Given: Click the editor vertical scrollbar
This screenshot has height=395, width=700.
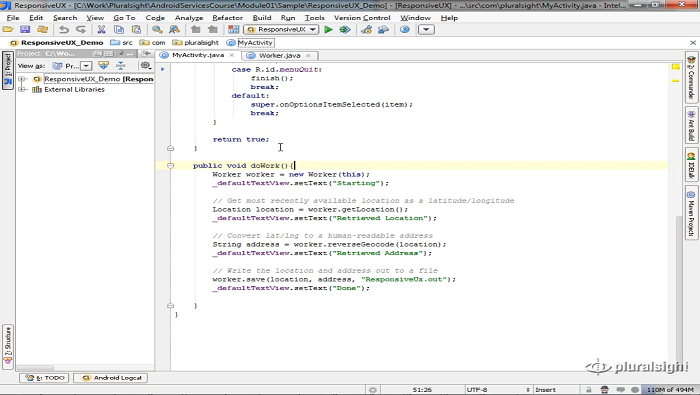Looking at the screenshot, I should pyautogui.click(x=679, y=216).
